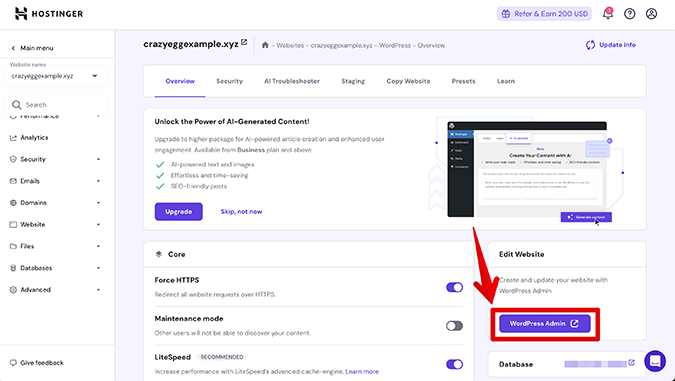The width and height of the screenshot is (675, 381).
Task: Expand the Website sidebar section
Action: click(x=99, y=225)
